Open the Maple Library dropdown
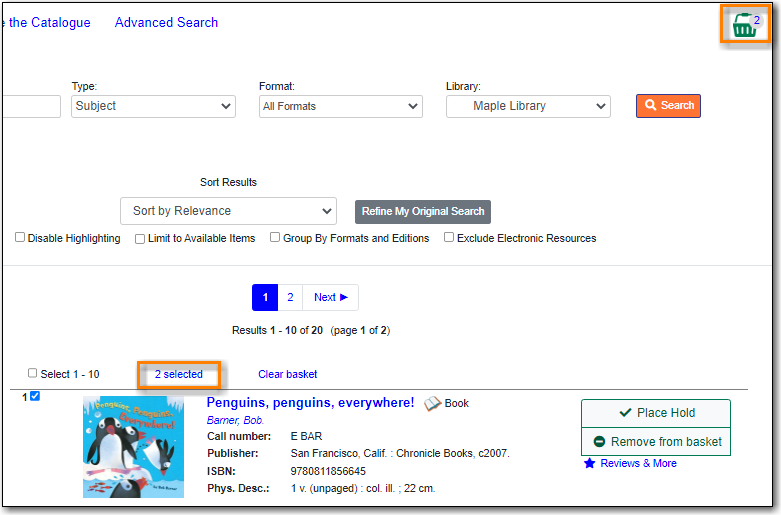The width and height of the screenshot is (781, 515). 527,106
